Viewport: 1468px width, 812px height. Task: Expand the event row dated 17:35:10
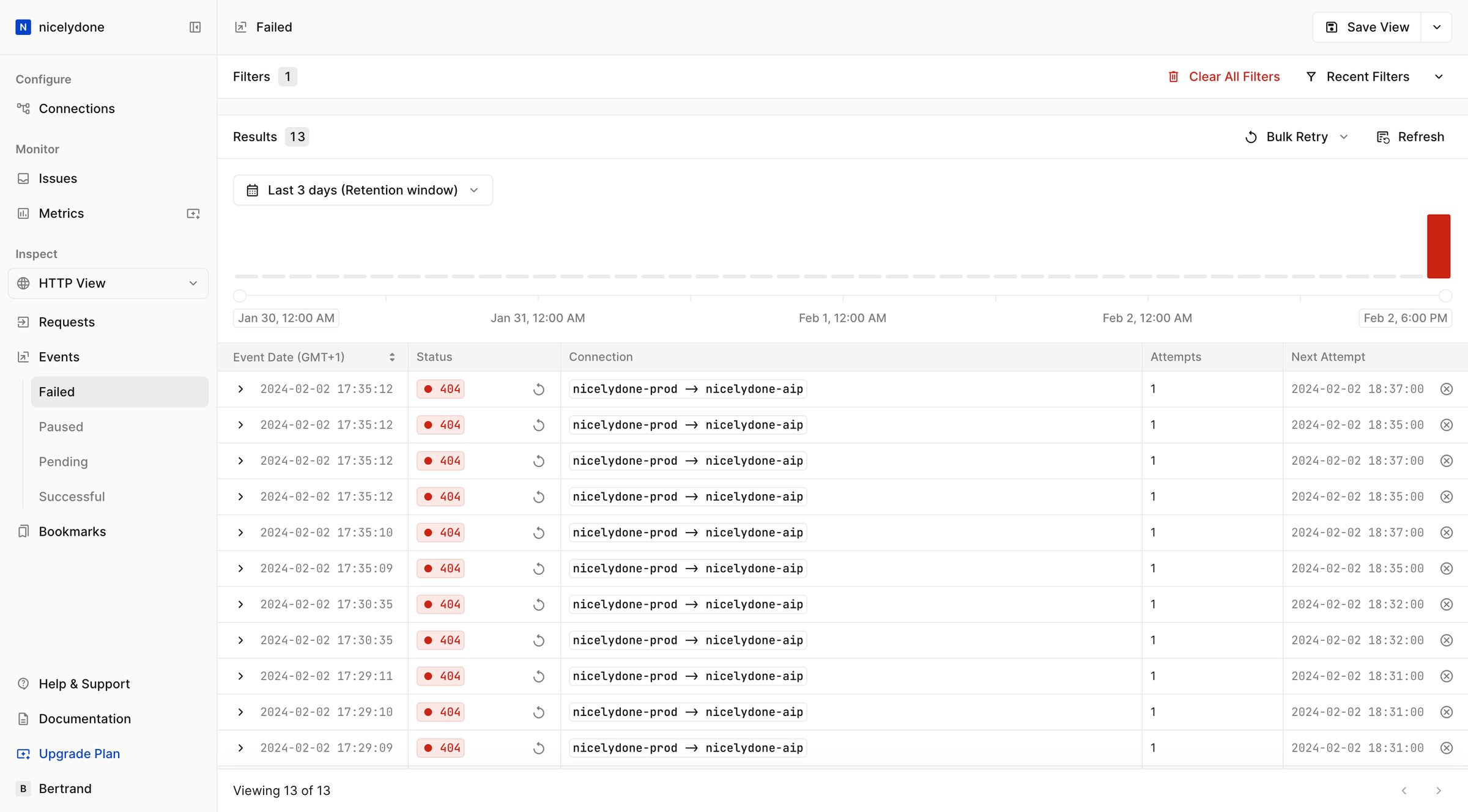click(240, 533)
